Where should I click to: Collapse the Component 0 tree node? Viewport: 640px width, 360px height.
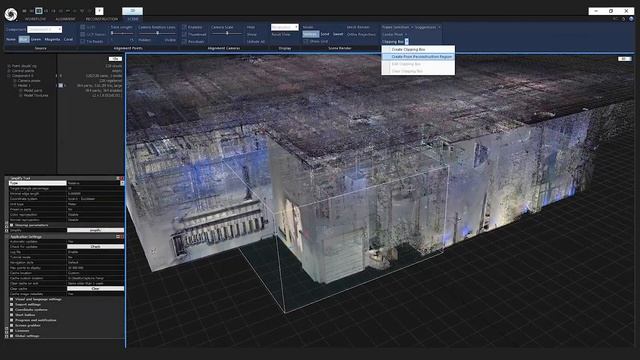[9, 76]
